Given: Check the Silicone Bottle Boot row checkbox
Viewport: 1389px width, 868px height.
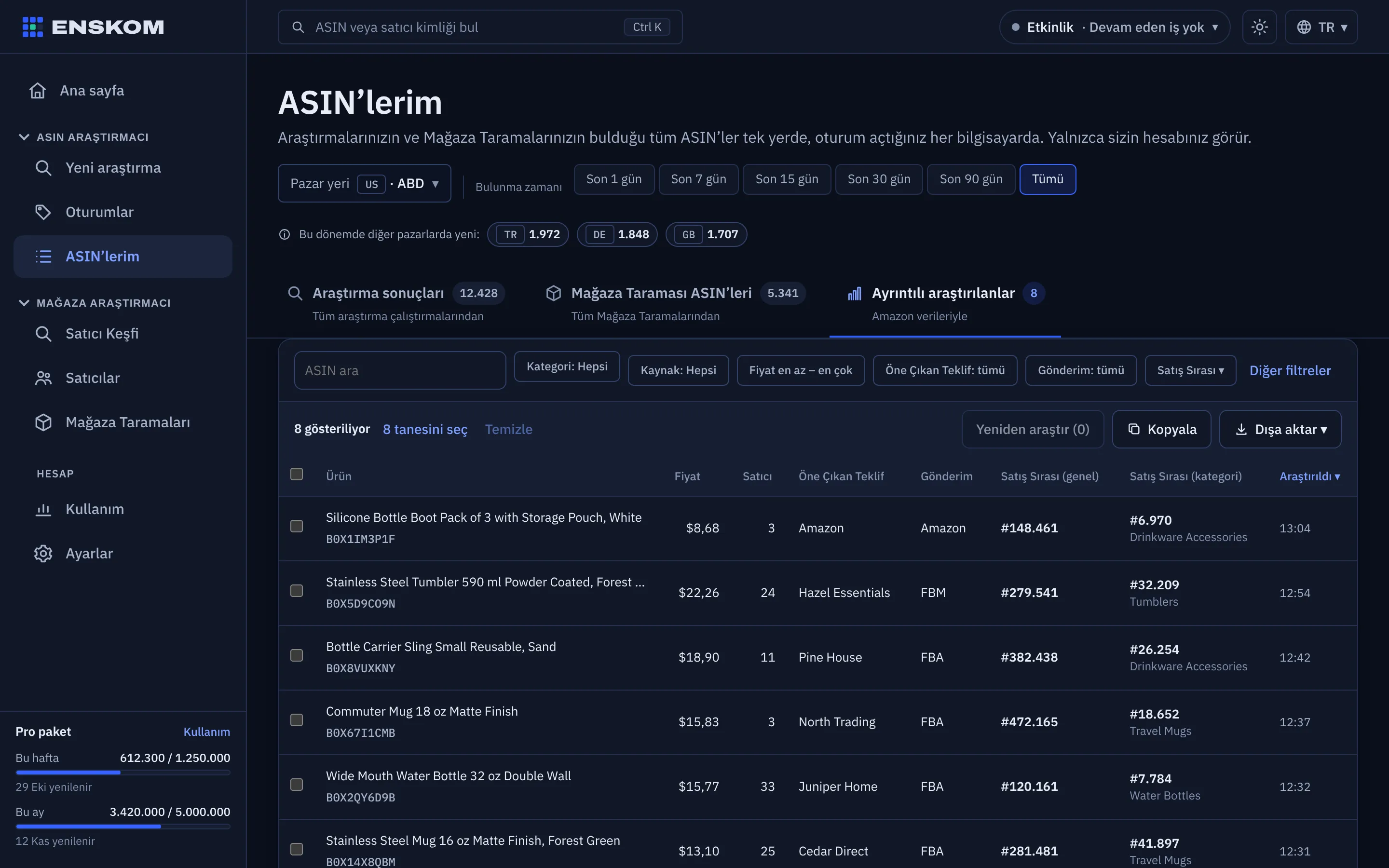Looking at the screenshot, I should (297, 527).
